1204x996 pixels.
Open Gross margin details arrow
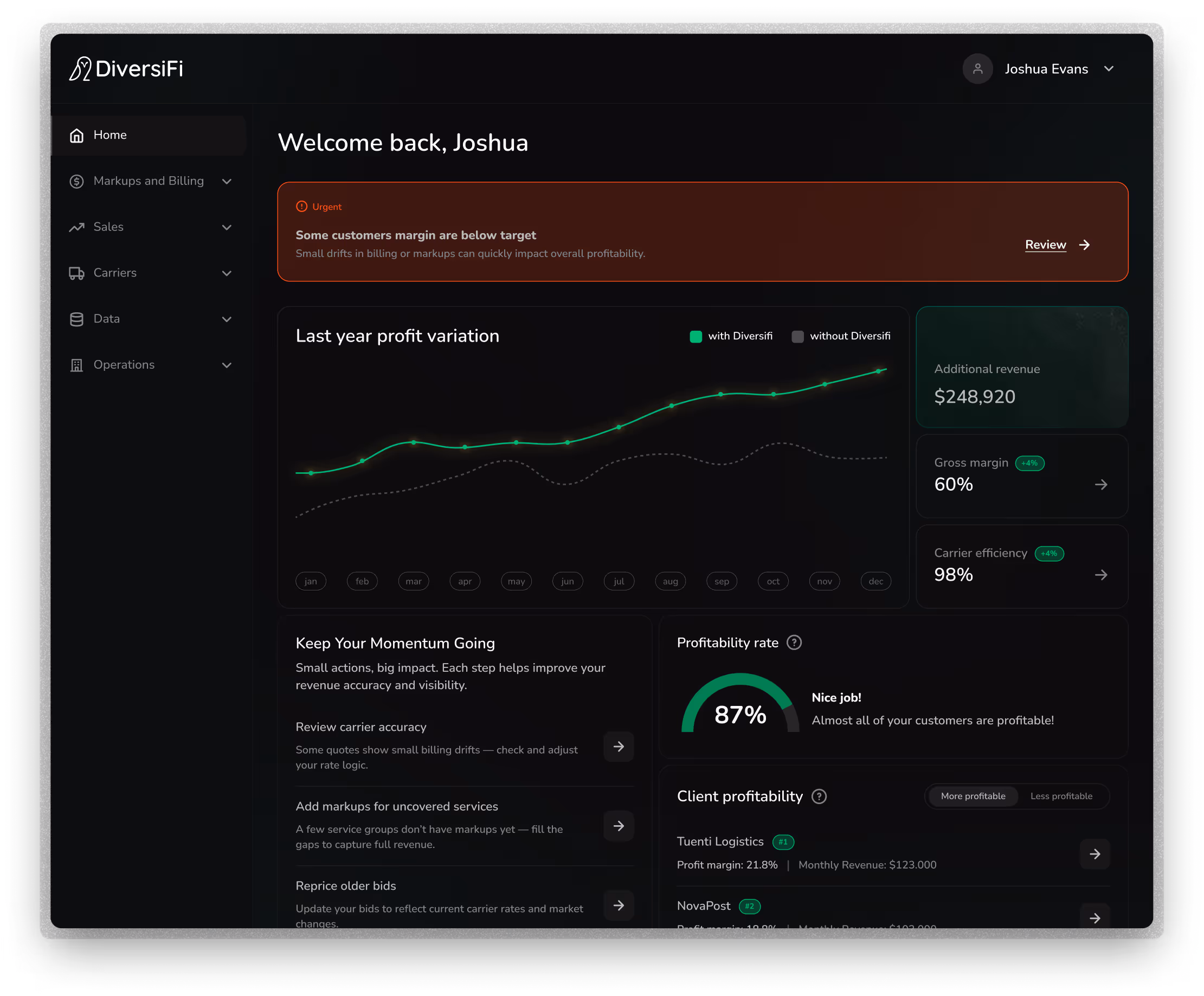1101,485
